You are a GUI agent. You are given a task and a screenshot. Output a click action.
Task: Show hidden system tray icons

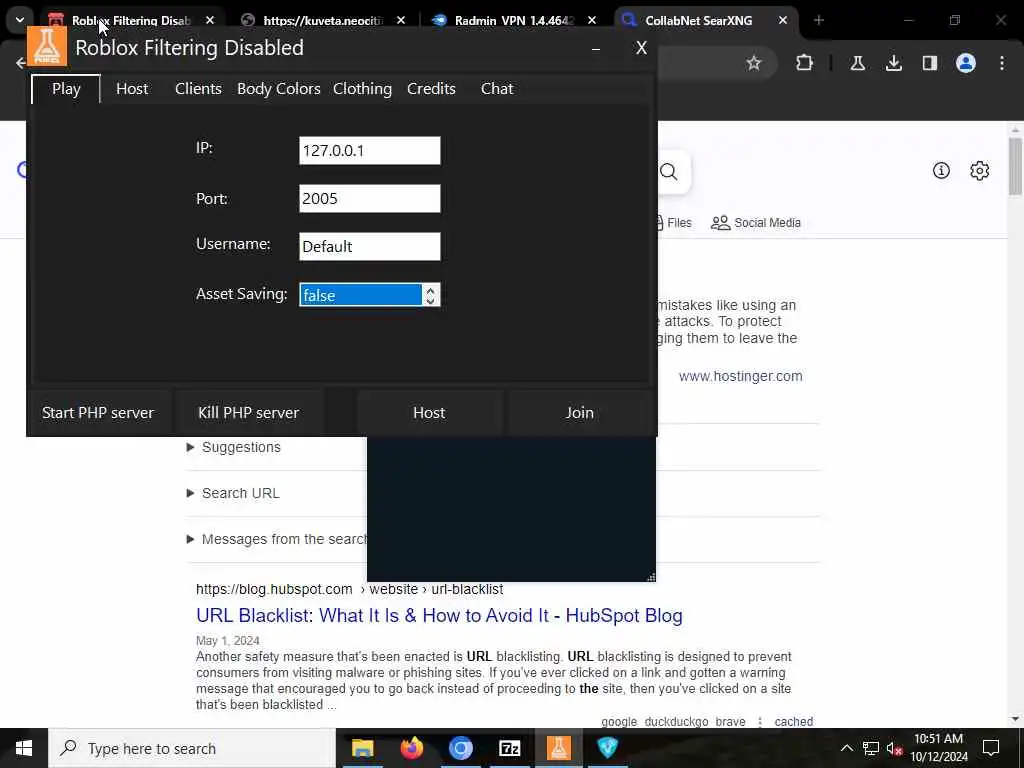point(846,748)
